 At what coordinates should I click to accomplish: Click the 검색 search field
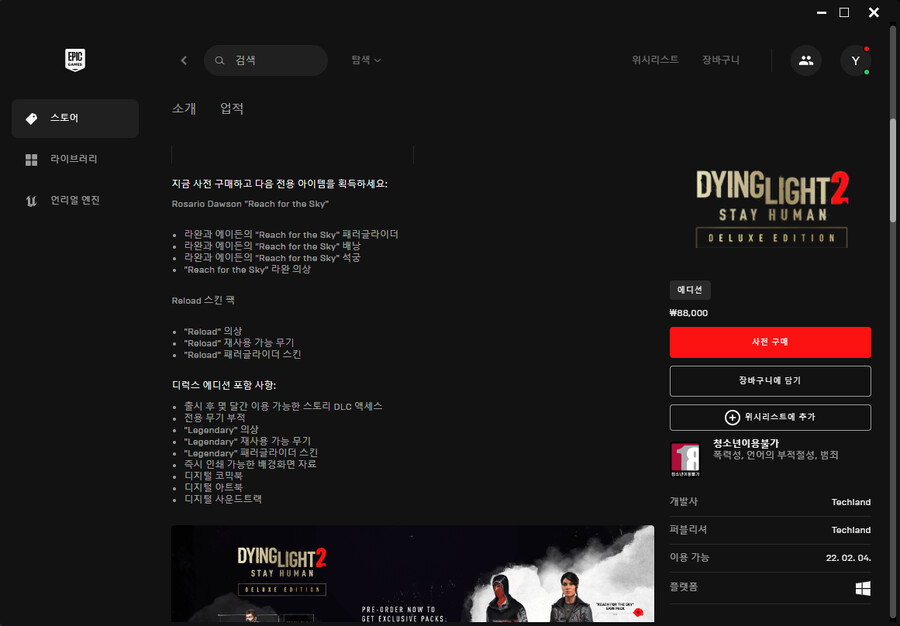(x=275, y=60)
